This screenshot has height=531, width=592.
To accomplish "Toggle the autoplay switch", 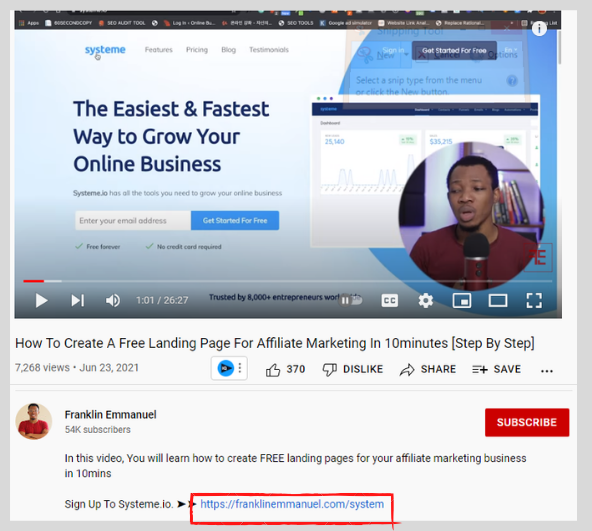I will pos(351,300).
